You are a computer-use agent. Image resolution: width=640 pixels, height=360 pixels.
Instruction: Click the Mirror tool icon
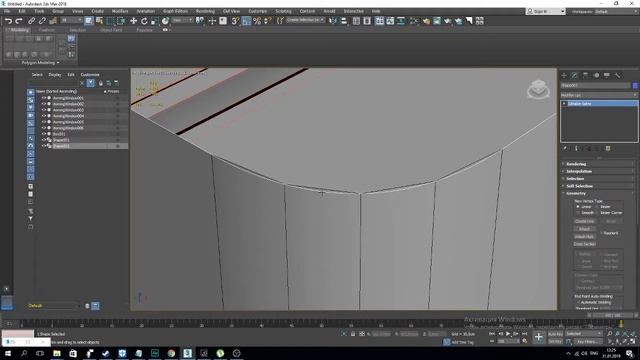pos(333,21)
